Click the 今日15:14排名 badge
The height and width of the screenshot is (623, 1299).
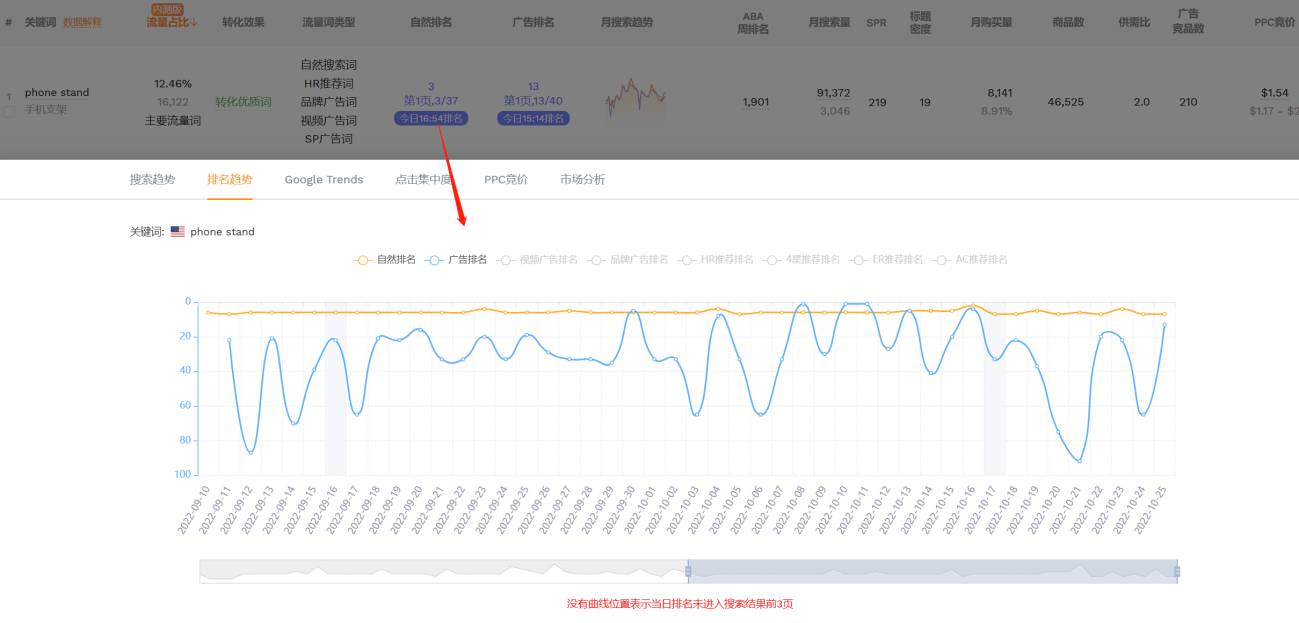pos(533,118)
